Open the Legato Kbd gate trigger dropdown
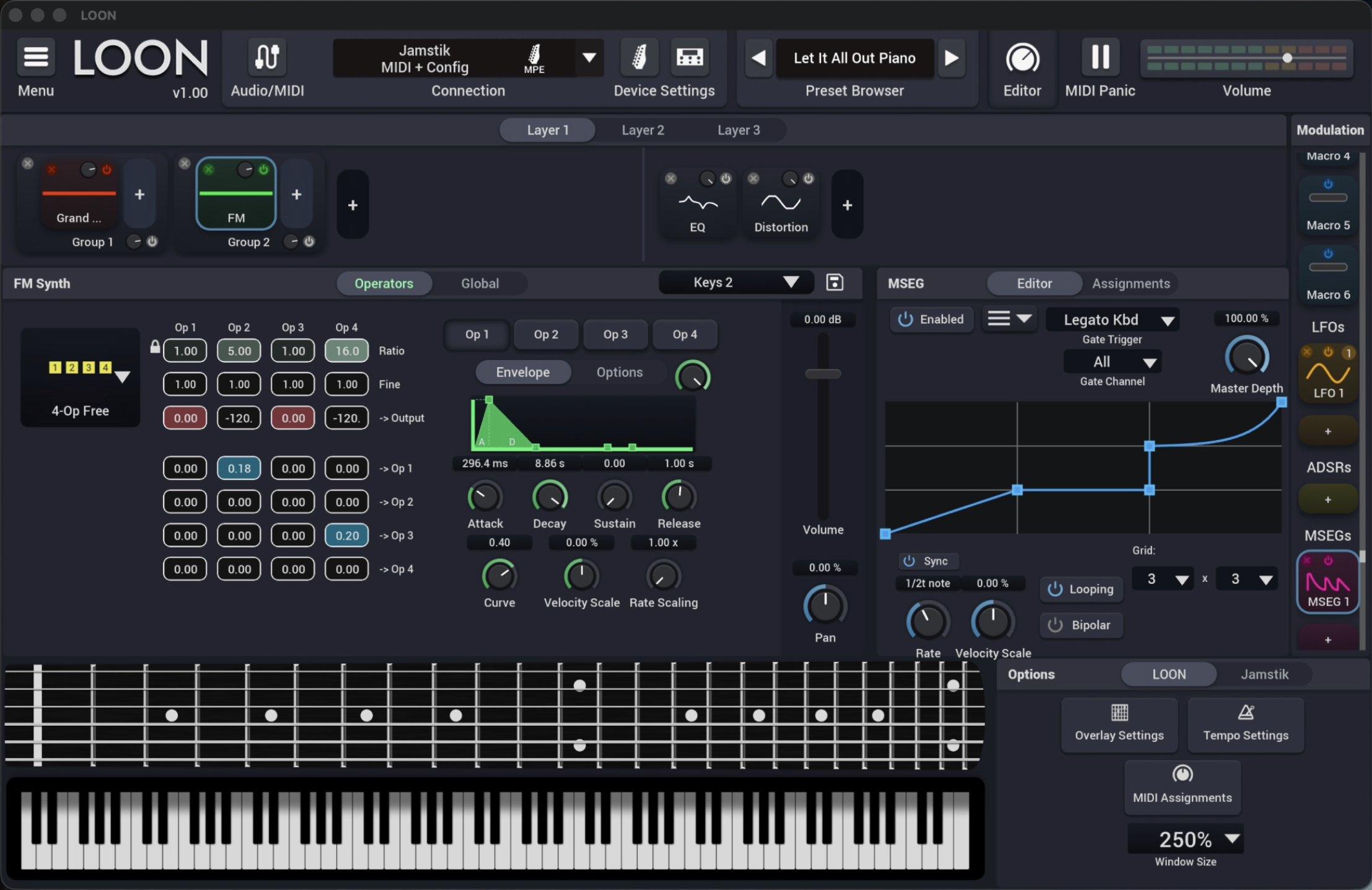 [x=1112, y=320]
